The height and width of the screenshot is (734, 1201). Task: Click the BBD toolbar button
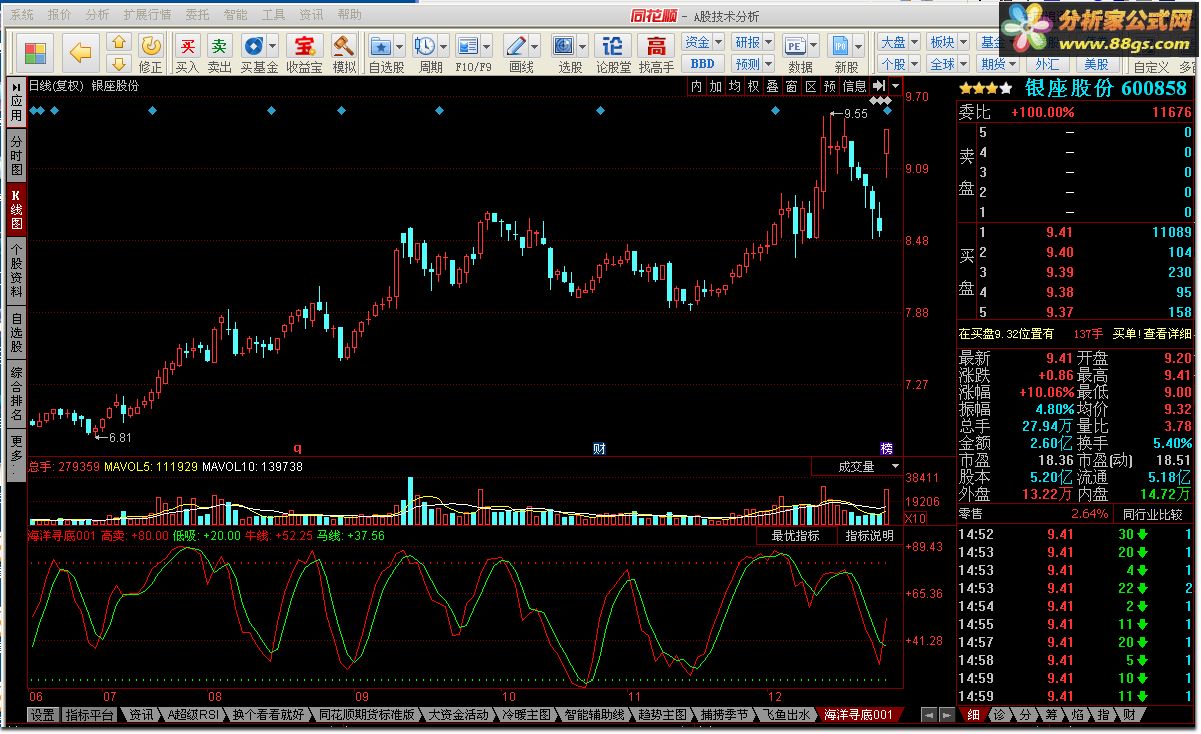702,64
